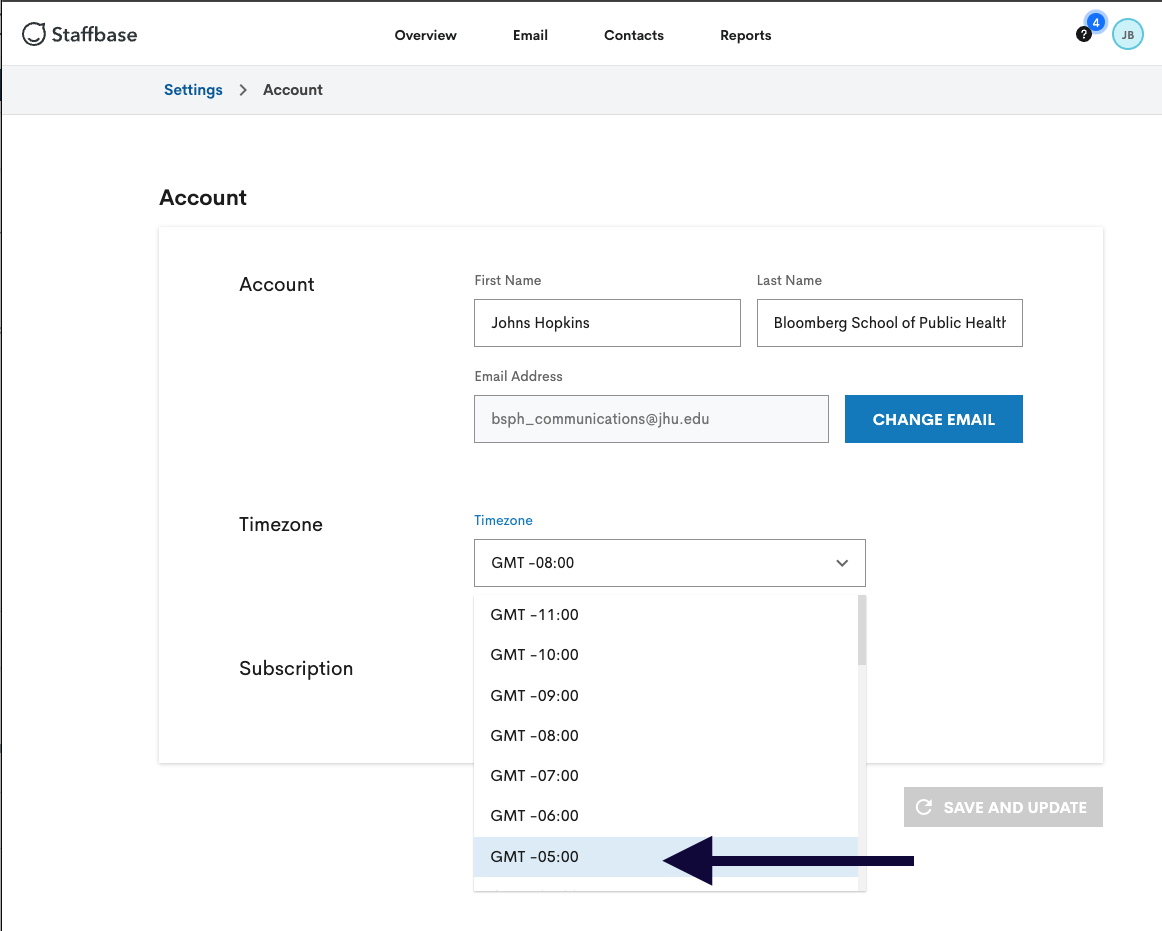The height and width of the screenshot is (931, 1162).
Task: Open the JB user avatar menu
Action: pos(1127,35)
